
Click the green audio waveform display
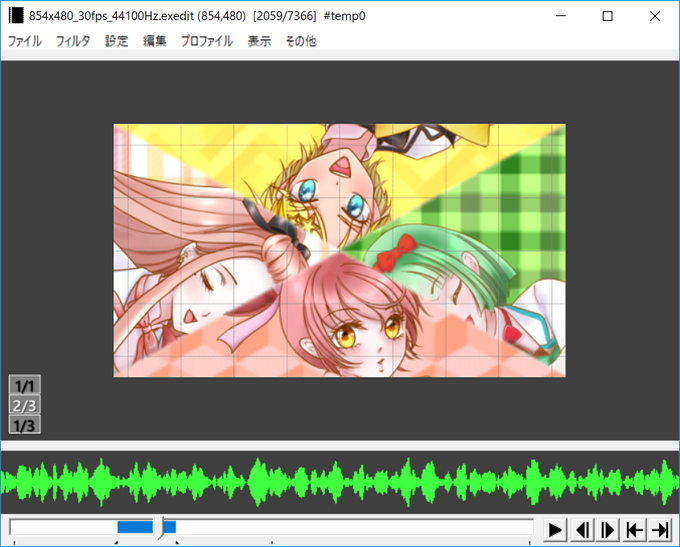340,482
